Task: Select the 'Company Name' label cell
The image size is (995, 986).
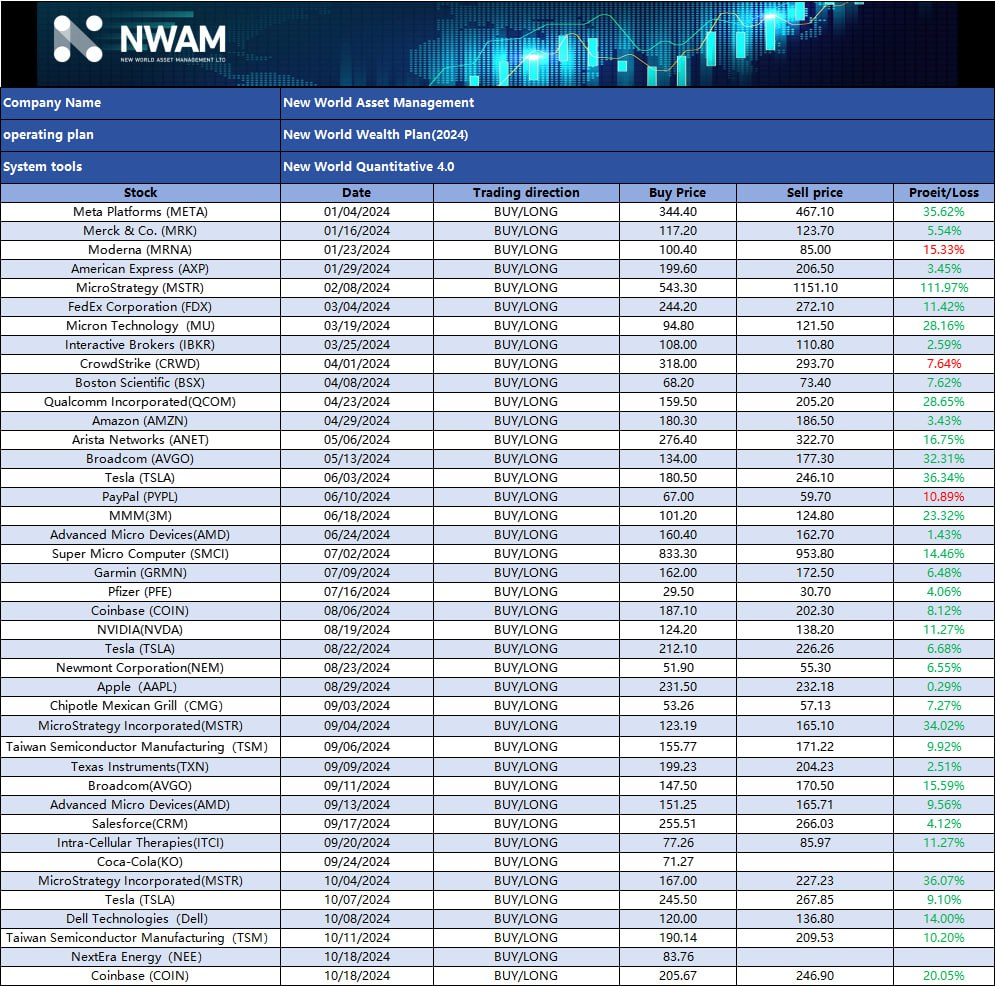Action: [140, 103]
